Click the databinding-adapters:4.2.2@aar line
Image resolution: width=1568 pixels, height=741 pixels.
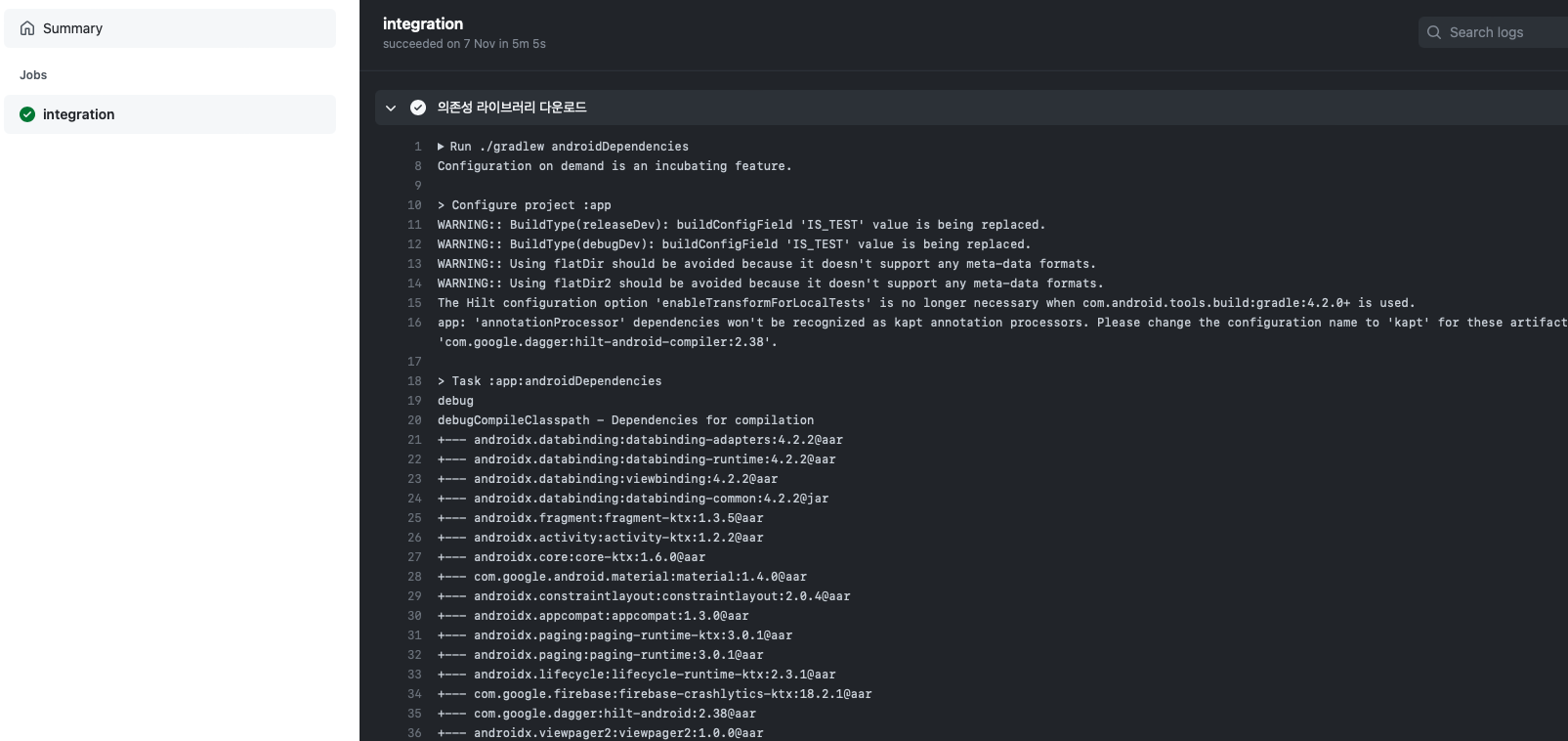point(640,440)
